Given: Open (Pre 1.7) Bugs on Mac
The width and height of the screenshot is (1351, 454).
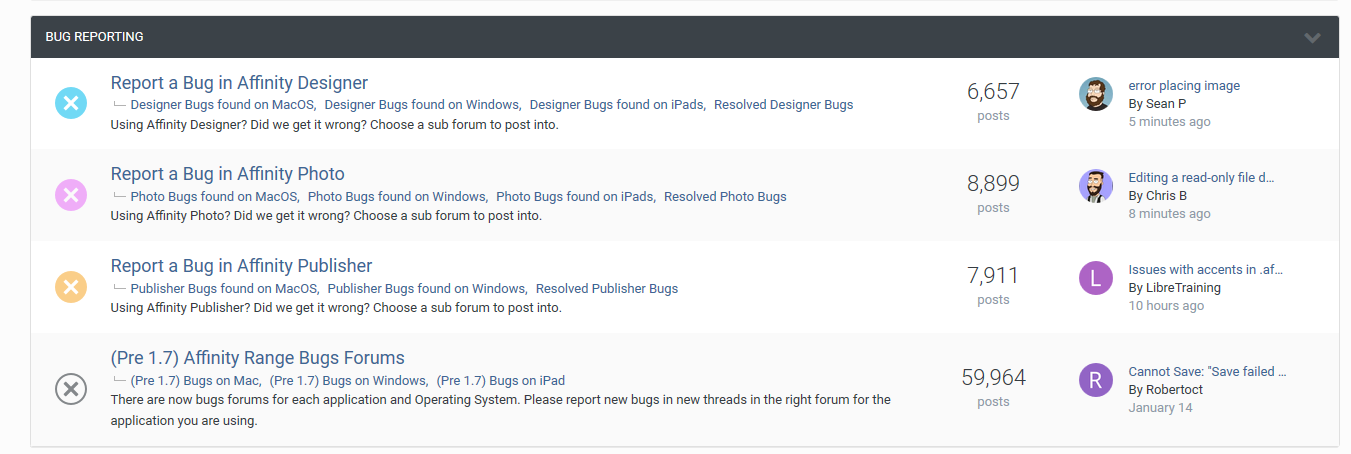Looking at the screenshot, I should pyautogui.click(x=196, y=381).
